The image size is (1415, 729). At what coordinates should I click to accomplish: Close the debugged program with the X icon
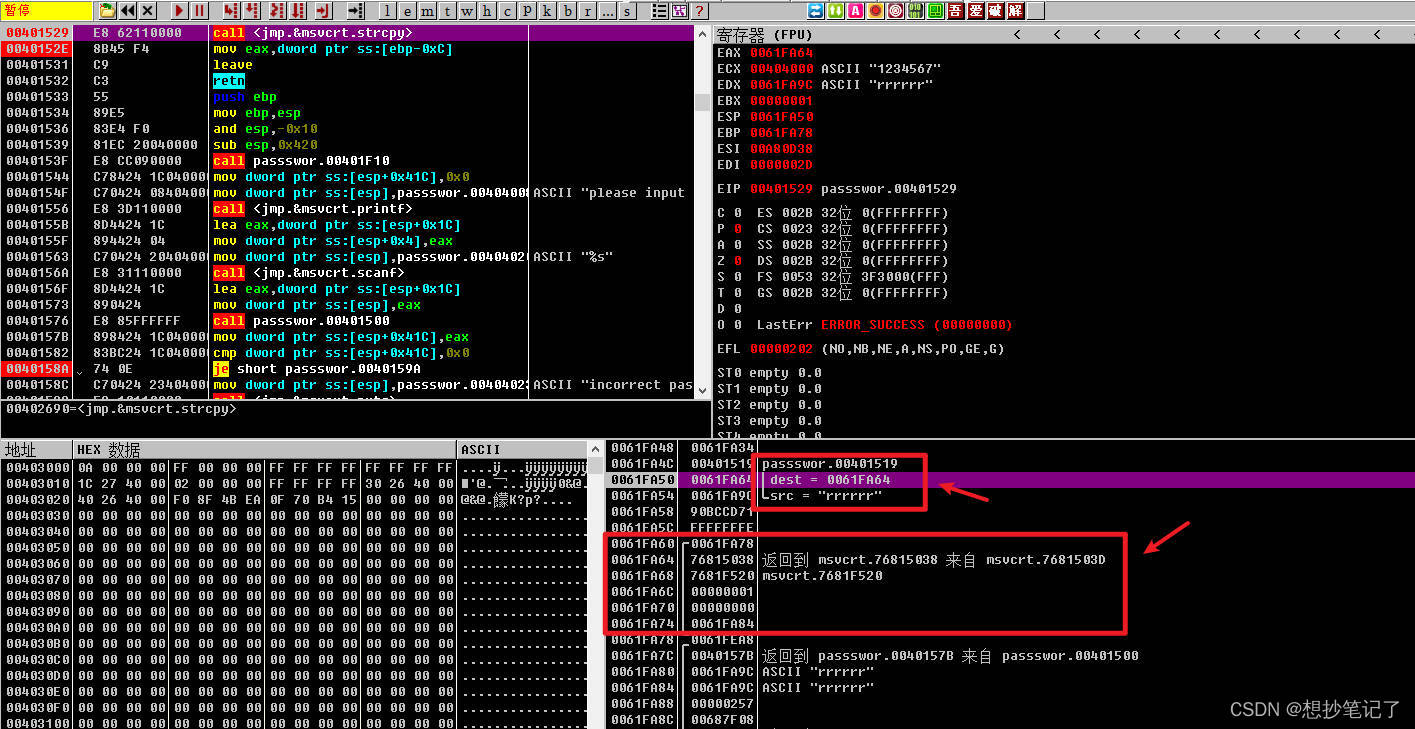tap(148, 11)
